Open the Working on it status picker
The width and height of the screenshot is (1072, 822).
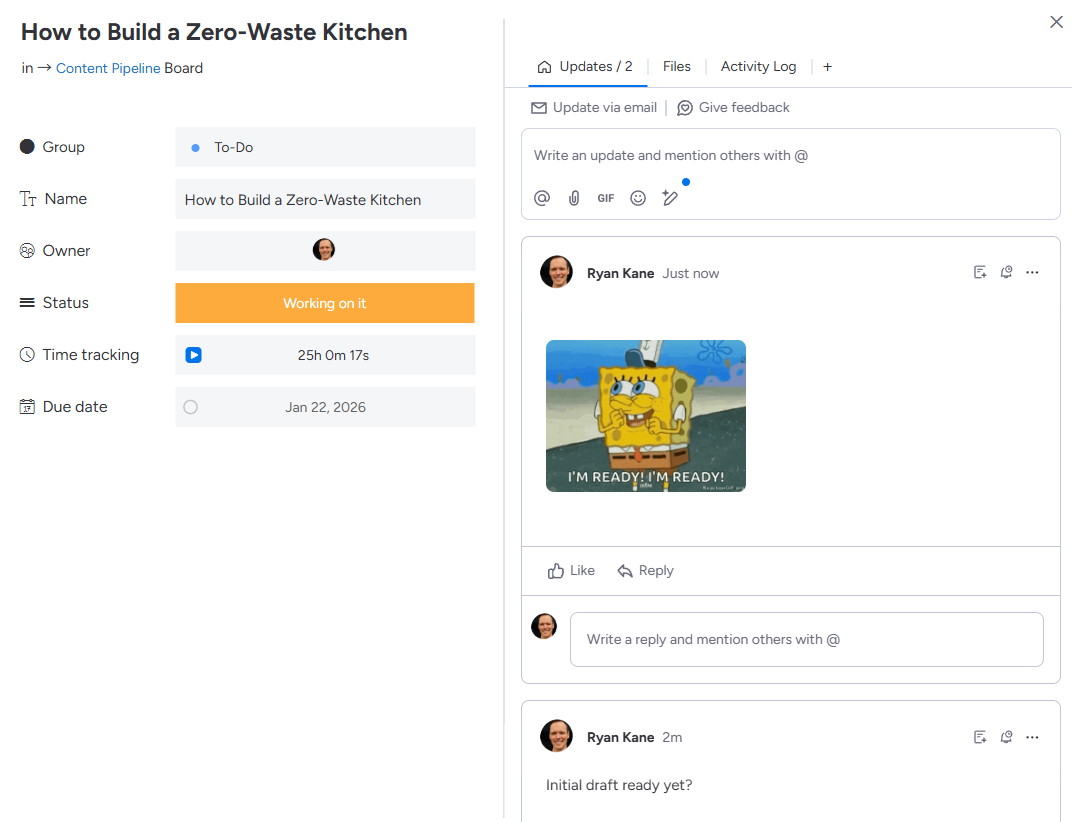(325, 303)
